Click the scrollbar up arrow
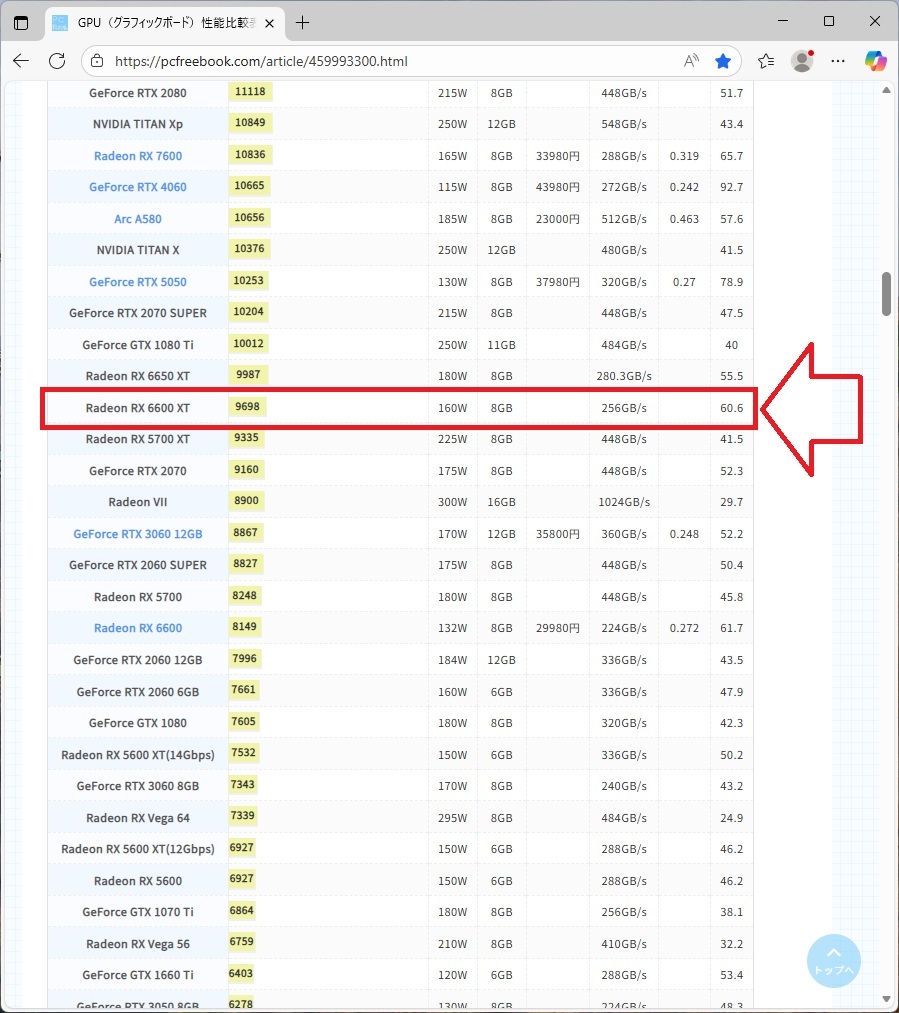This screenshot has width=899, height=1013. pos(886,90)
